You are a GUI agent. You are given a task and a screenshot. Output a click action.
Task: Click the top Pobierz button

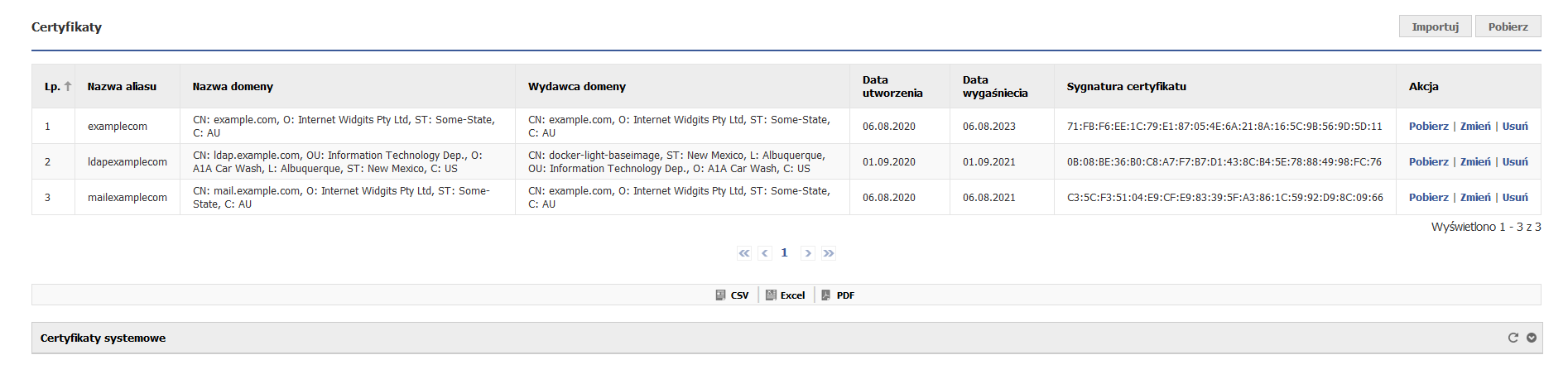click(x=1508, y=26)
